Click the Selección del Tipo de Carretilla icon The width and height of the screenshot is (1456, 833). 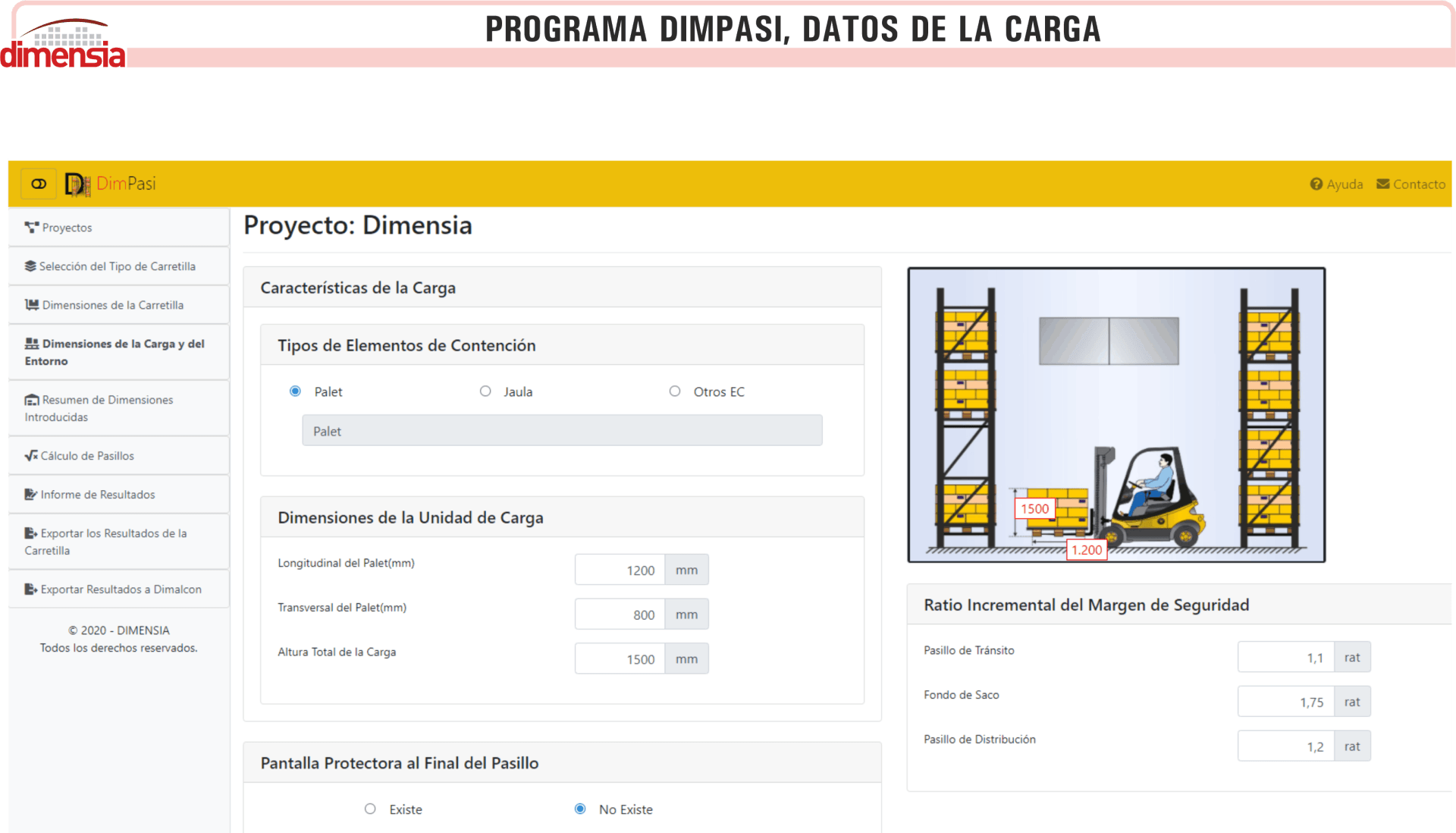[x=30, y=266]
